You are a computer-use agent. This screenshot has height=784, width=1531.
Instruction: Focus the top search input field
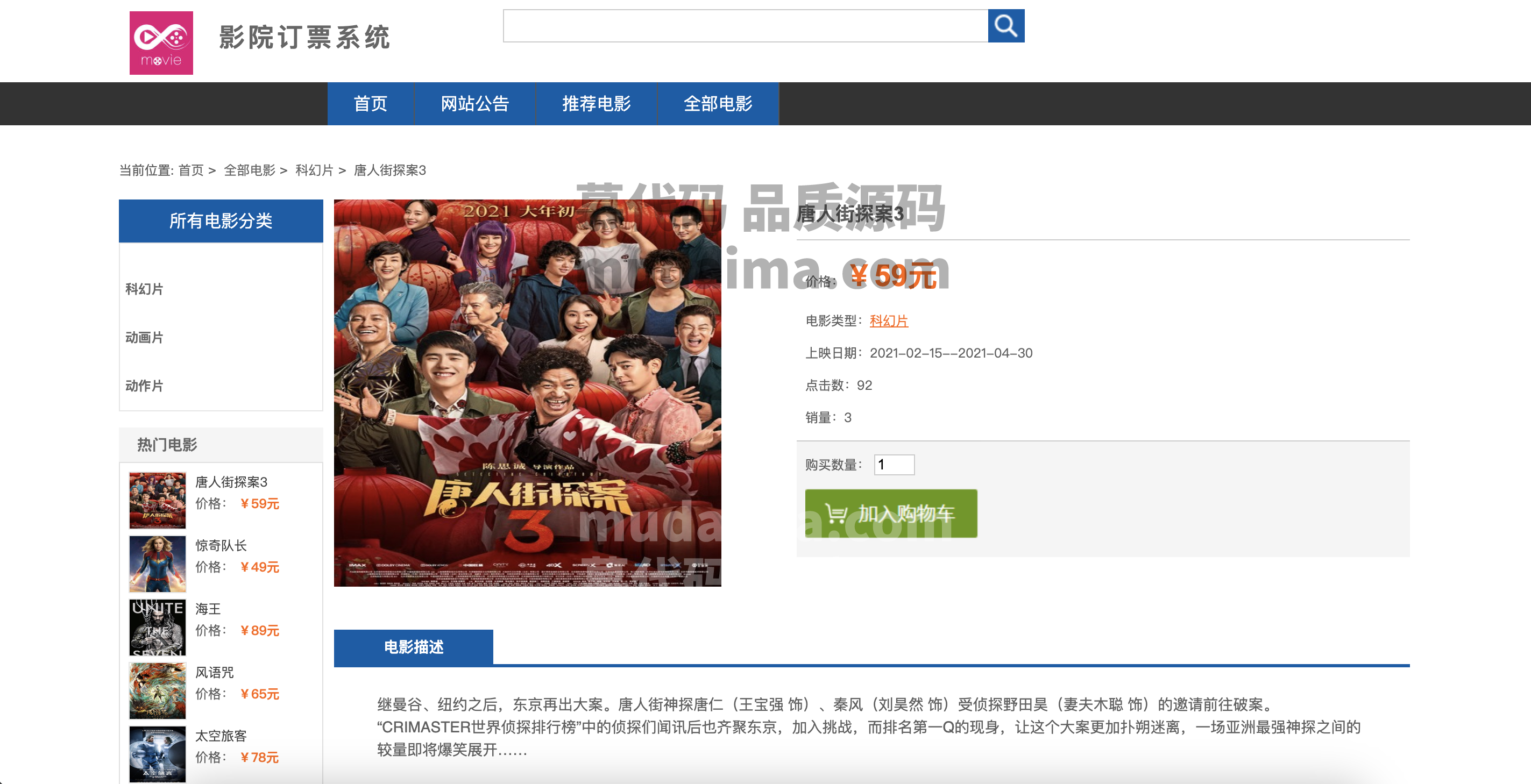point(745,26)
